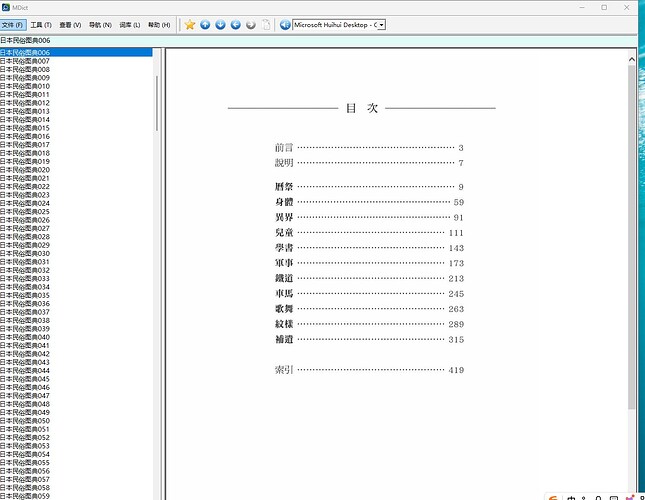Click the blue down arrow icon

(220, 25)
